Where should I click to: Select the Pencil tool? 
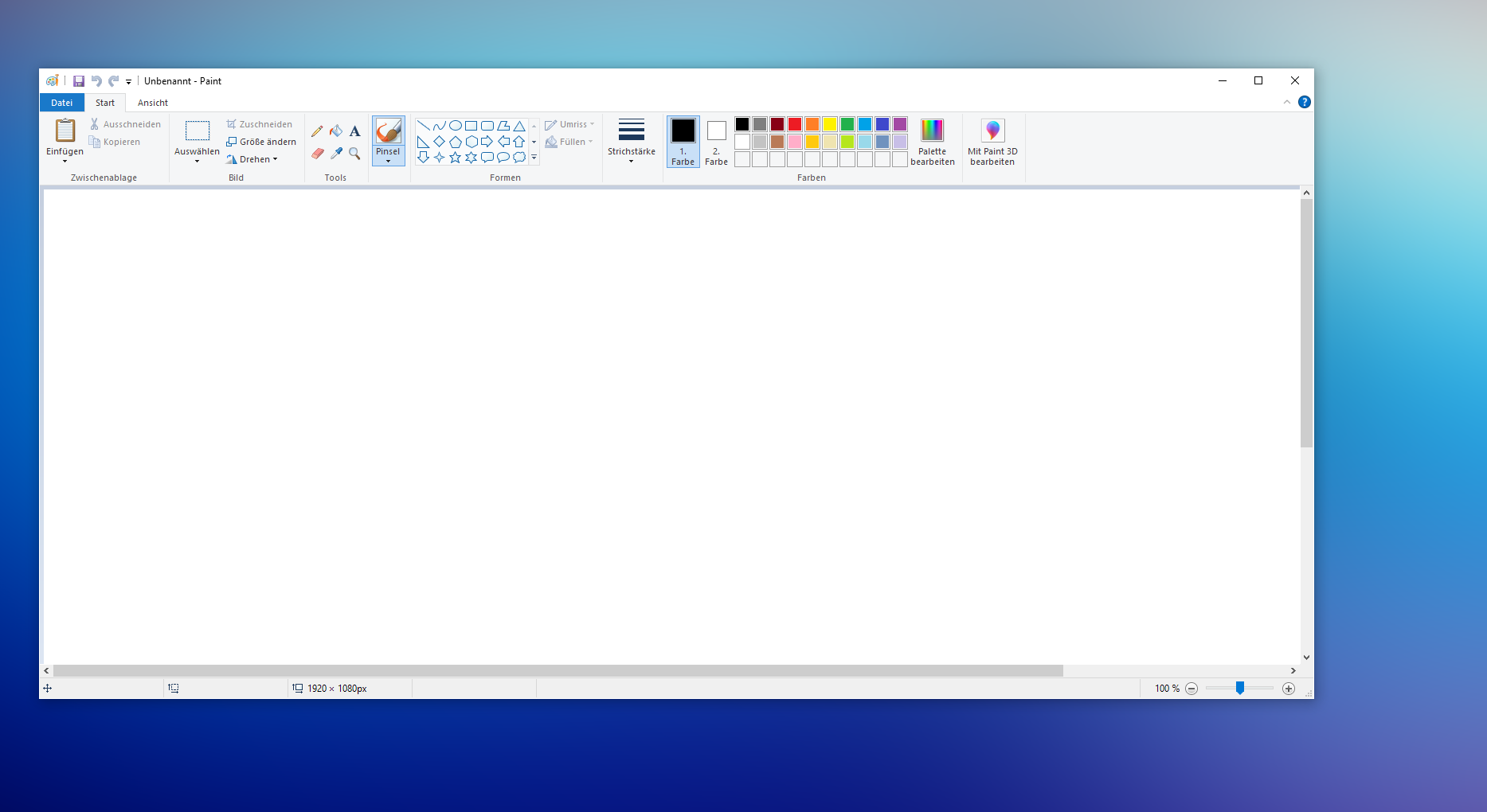click(317, 131)
